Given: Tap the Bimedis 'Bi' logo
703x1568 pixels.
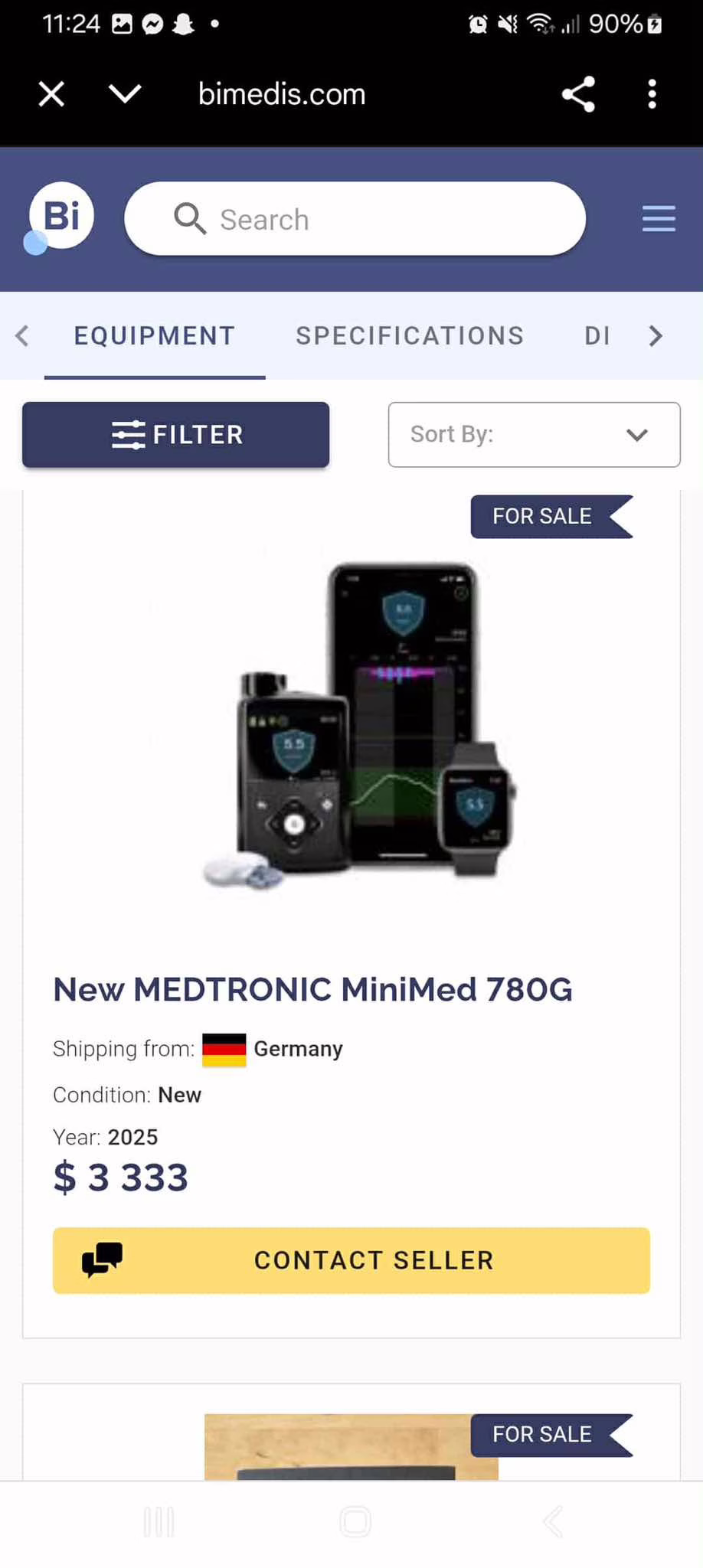Looking at the screenshot, I should pos(61,217).
